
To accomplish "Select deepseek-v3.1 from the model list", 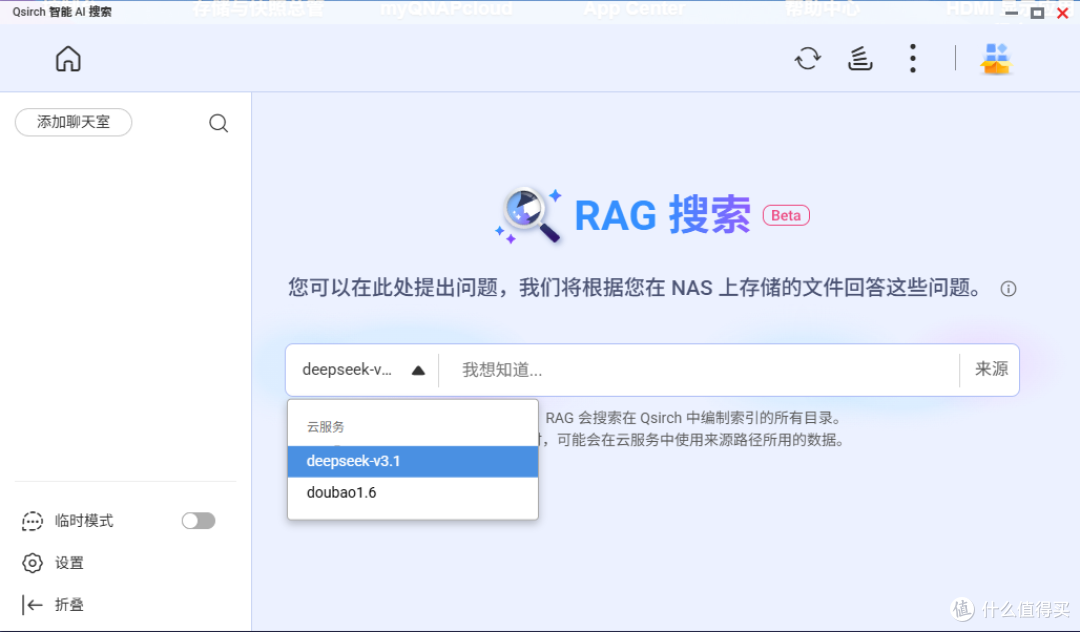I will (413, 461).
